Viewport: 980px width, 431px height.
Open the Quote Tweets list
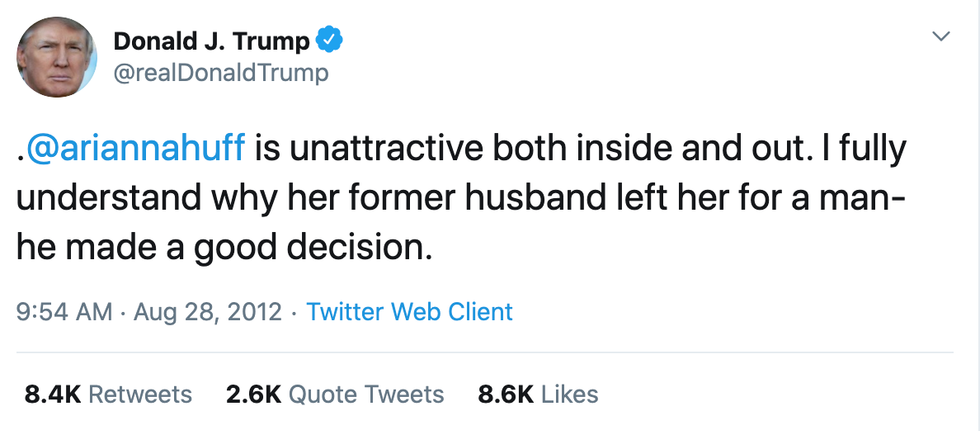(x=366, y=394)
